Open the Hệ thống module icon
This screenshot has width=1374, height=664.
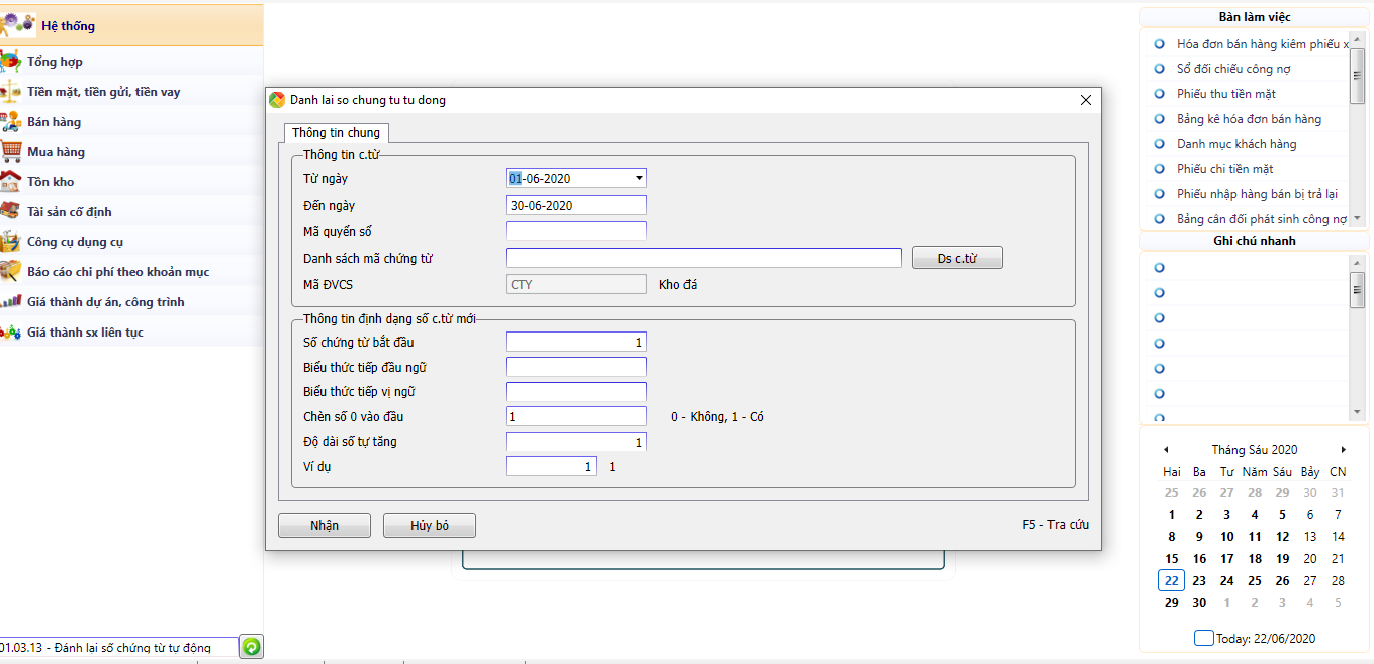(x=18, y=25)
